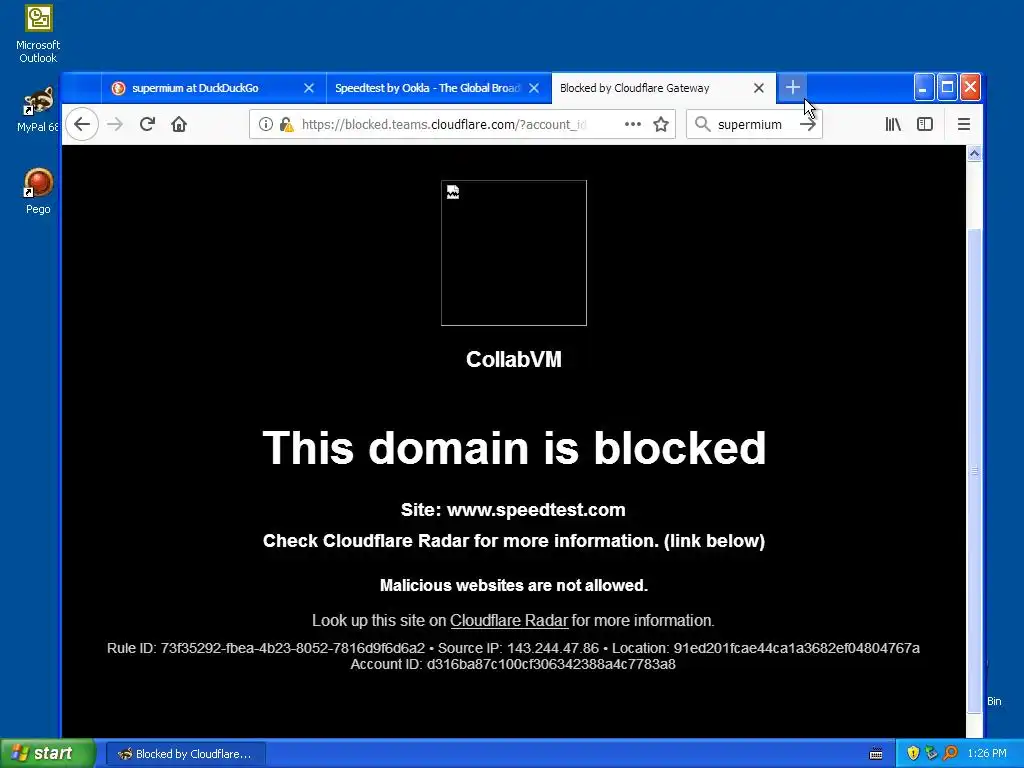Click the 1:26 PM clock

(x=987, y=754)
